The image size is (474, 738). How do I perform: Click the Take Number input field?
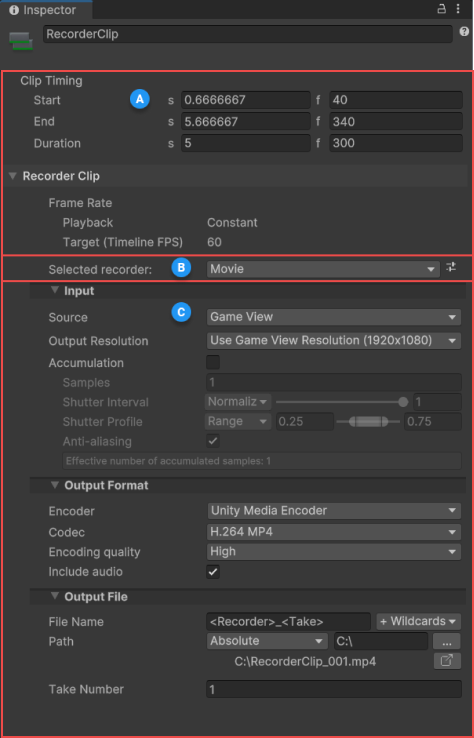coord(334,689)
